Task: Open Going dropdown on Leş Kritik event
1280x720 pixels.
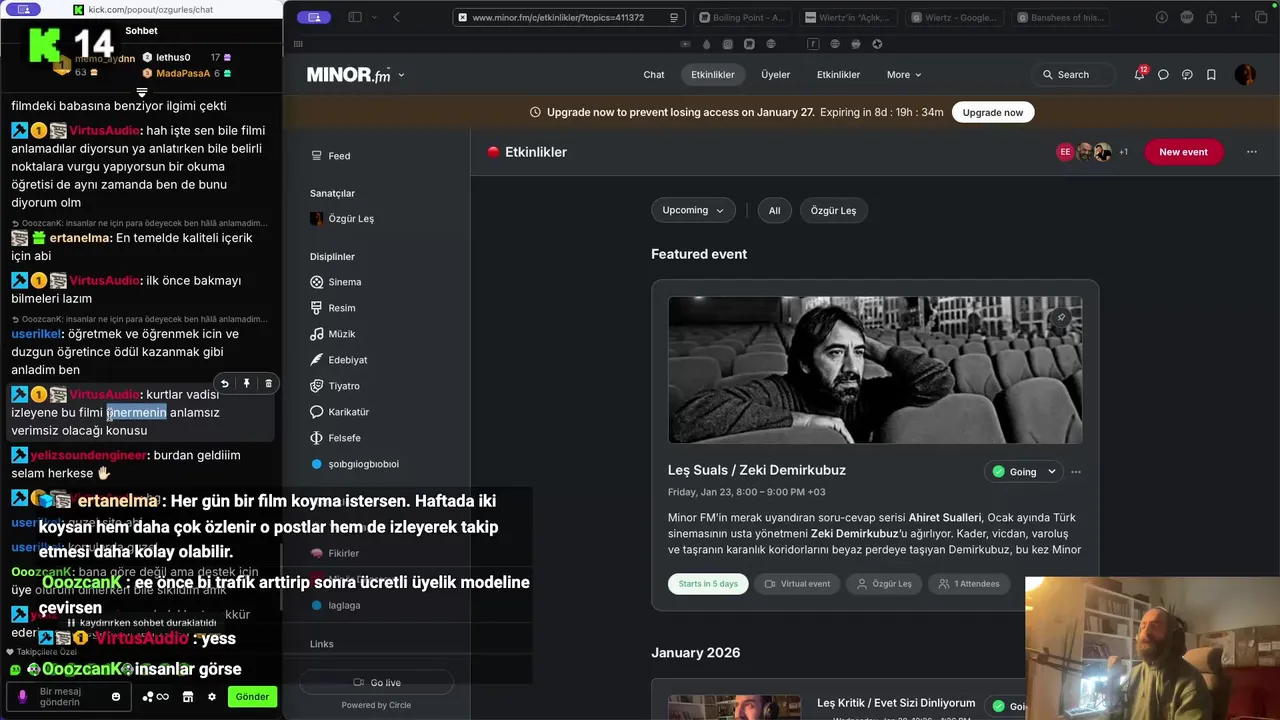Action: [1007, 706]
